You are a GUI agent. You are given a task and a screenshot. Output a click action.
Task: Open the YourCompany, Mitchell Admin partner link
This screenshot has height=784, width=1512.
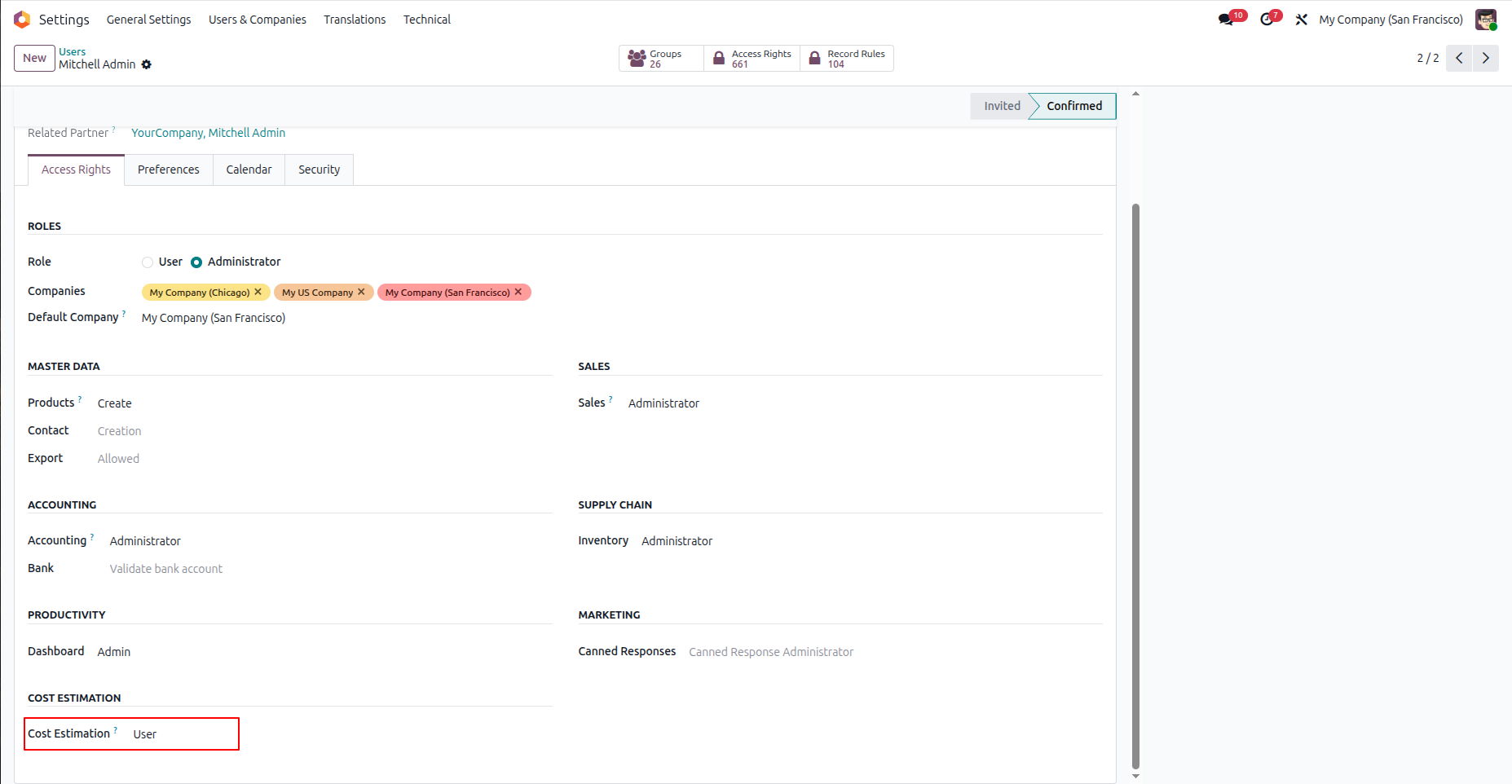point(208,133)
